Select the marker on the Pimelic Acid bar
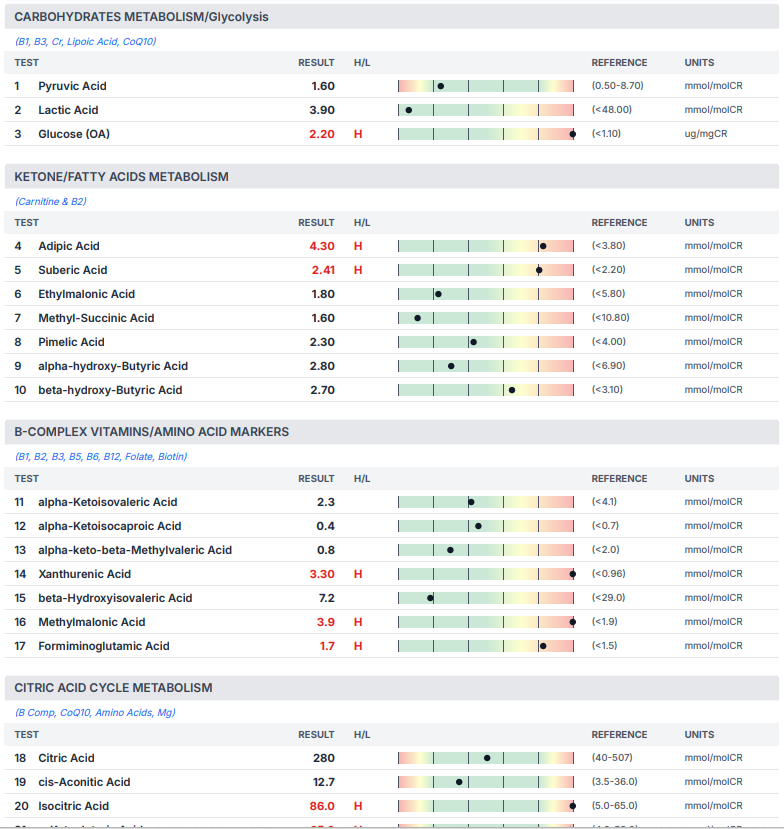The image size is (784, 829). pos(473,342)
